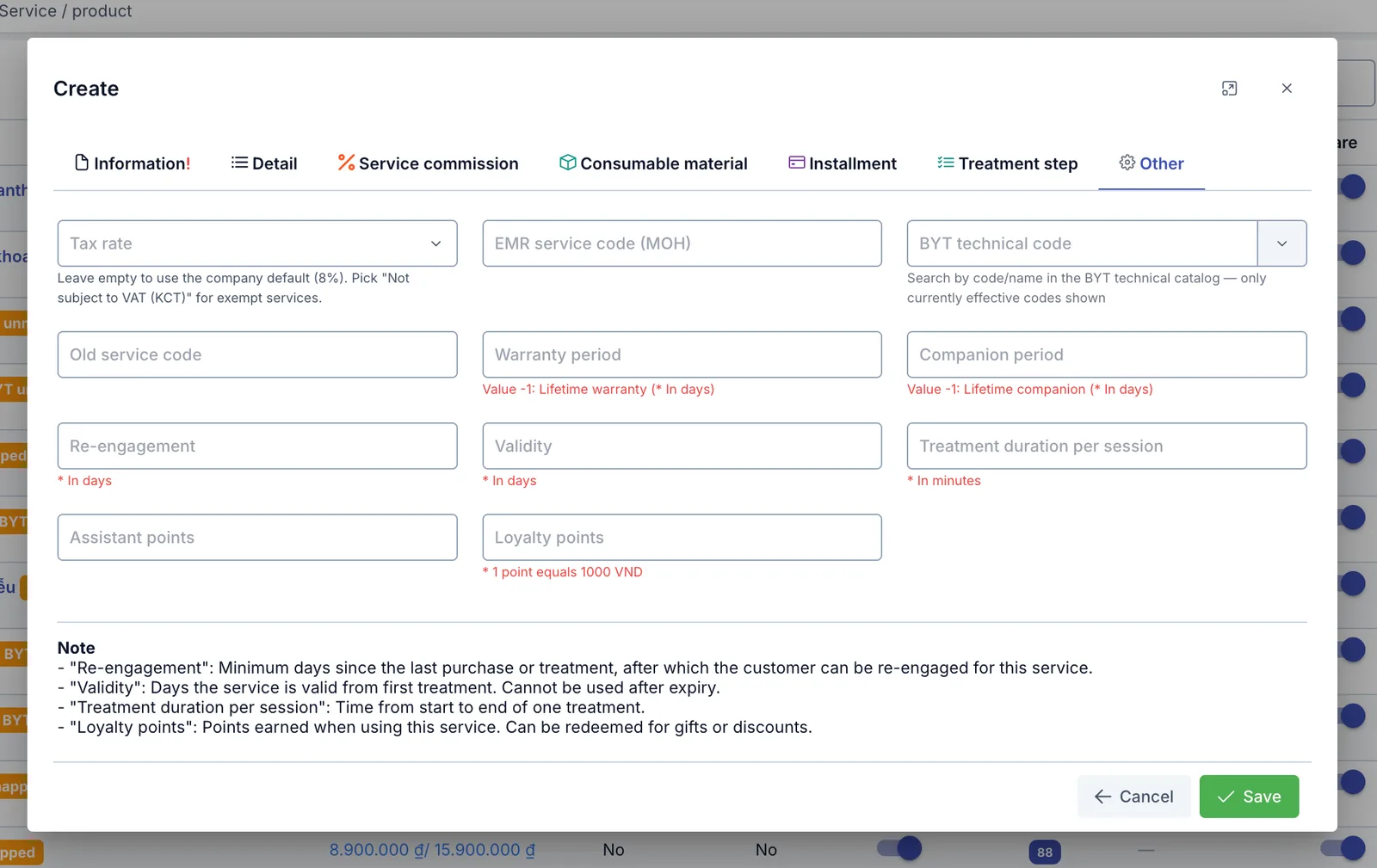Open the Service commission tab
1377x868 pixels.
[428, 163]
